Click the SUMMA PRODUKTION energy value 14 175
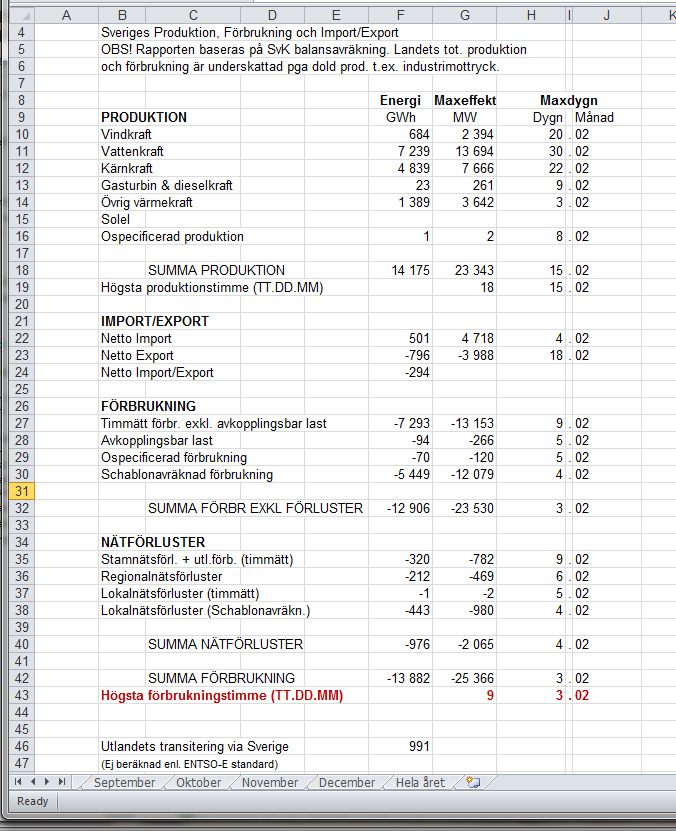Screen dimensions: 676x831 coord(410,270)
